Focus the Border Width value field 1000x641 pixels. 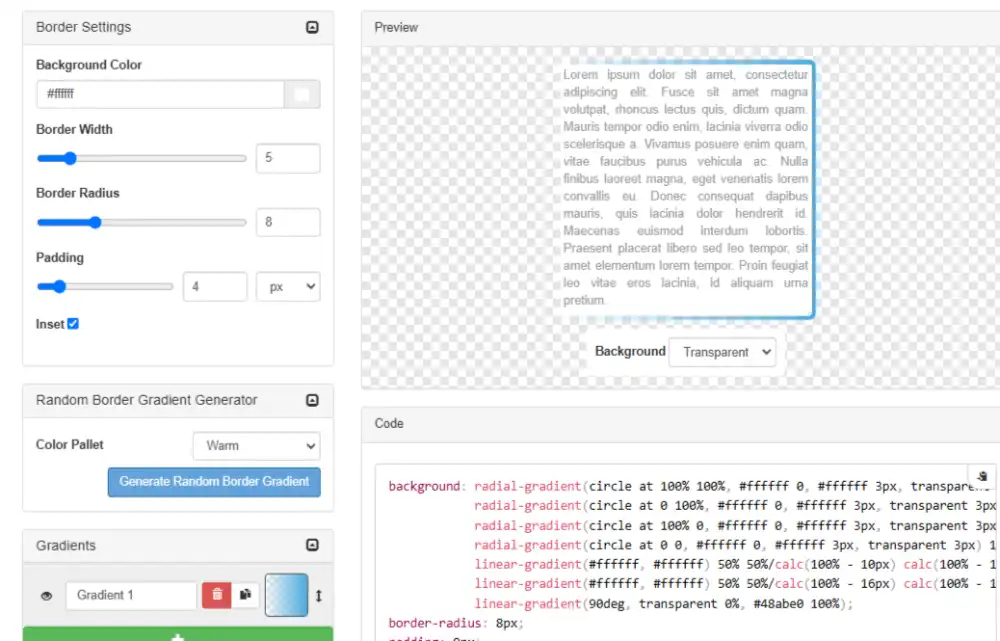(x=288, y=158)
